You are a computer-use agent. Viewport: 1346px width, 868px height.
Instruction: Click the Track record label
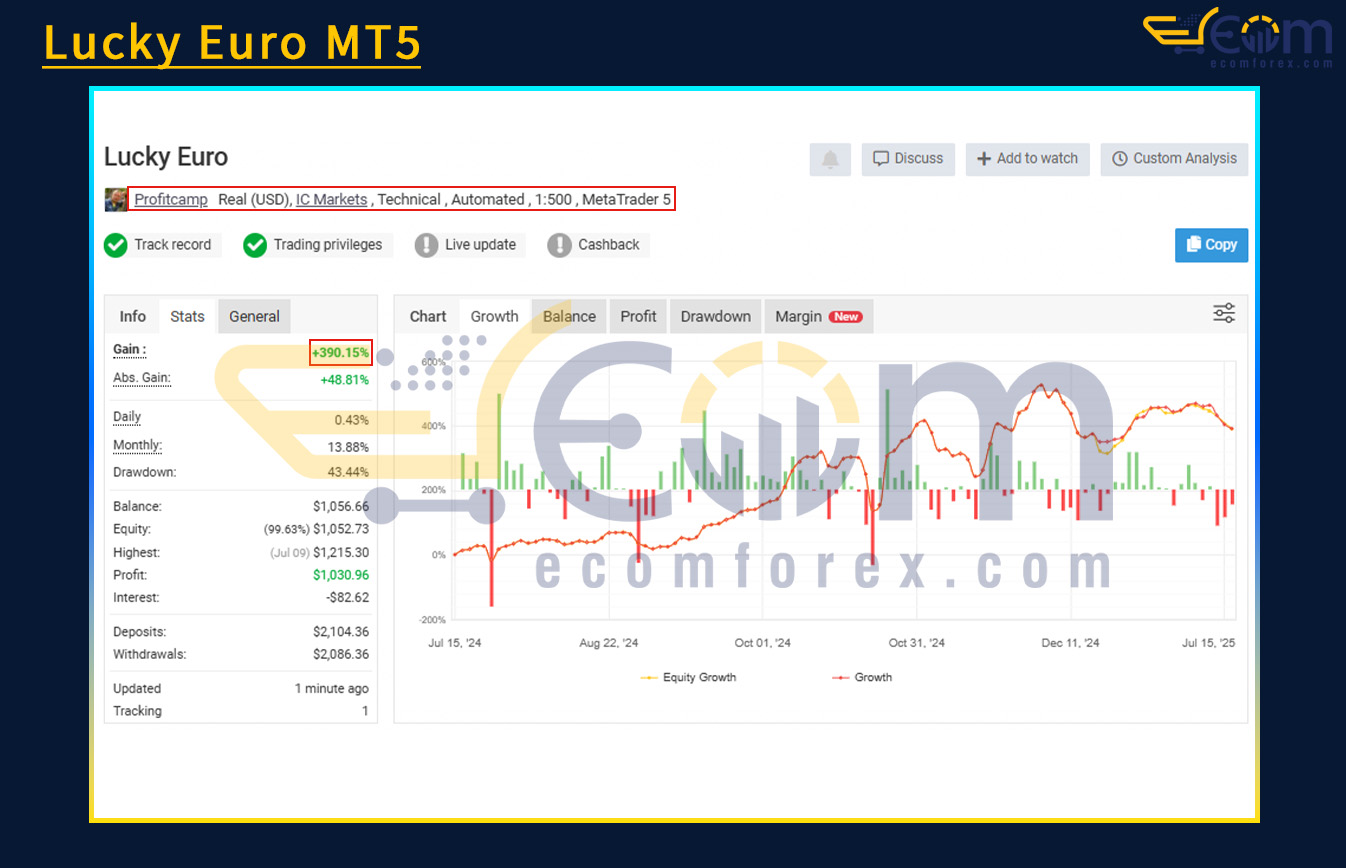[x=173, y=245]
